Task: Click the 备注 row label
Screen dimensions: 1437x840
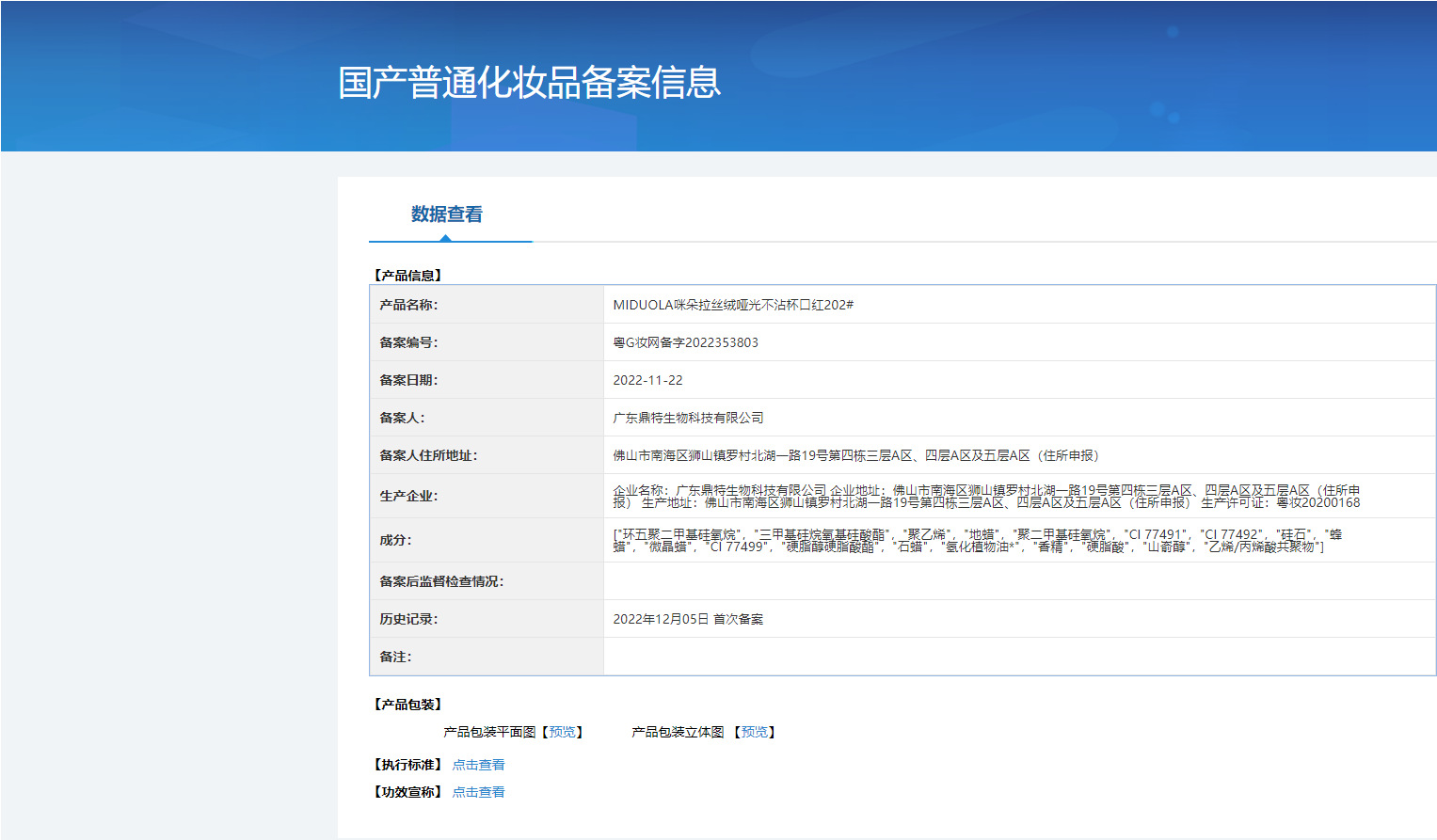Action: tap(395, 657)
